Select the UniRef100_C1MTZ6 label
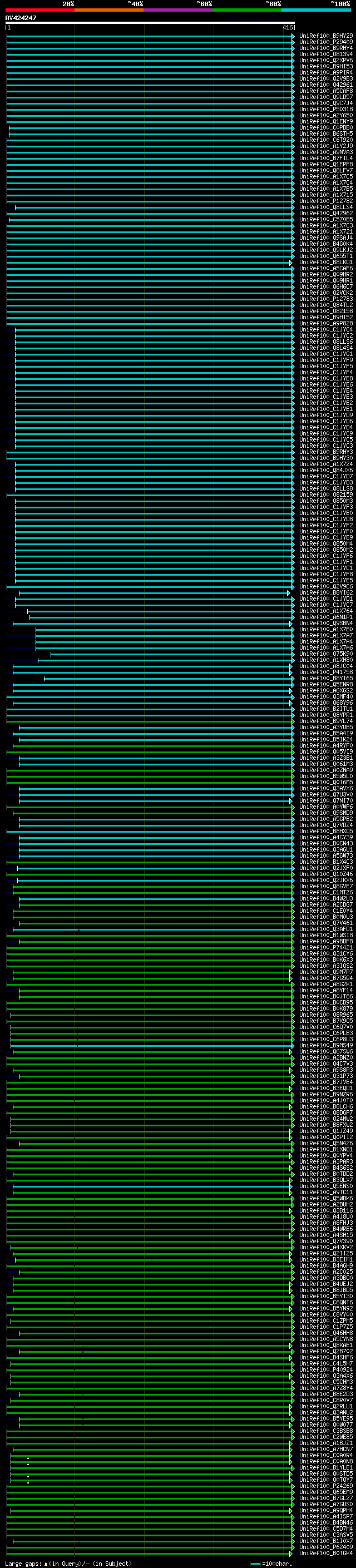The image size is (356, 1568). click(x=326, y=892)
